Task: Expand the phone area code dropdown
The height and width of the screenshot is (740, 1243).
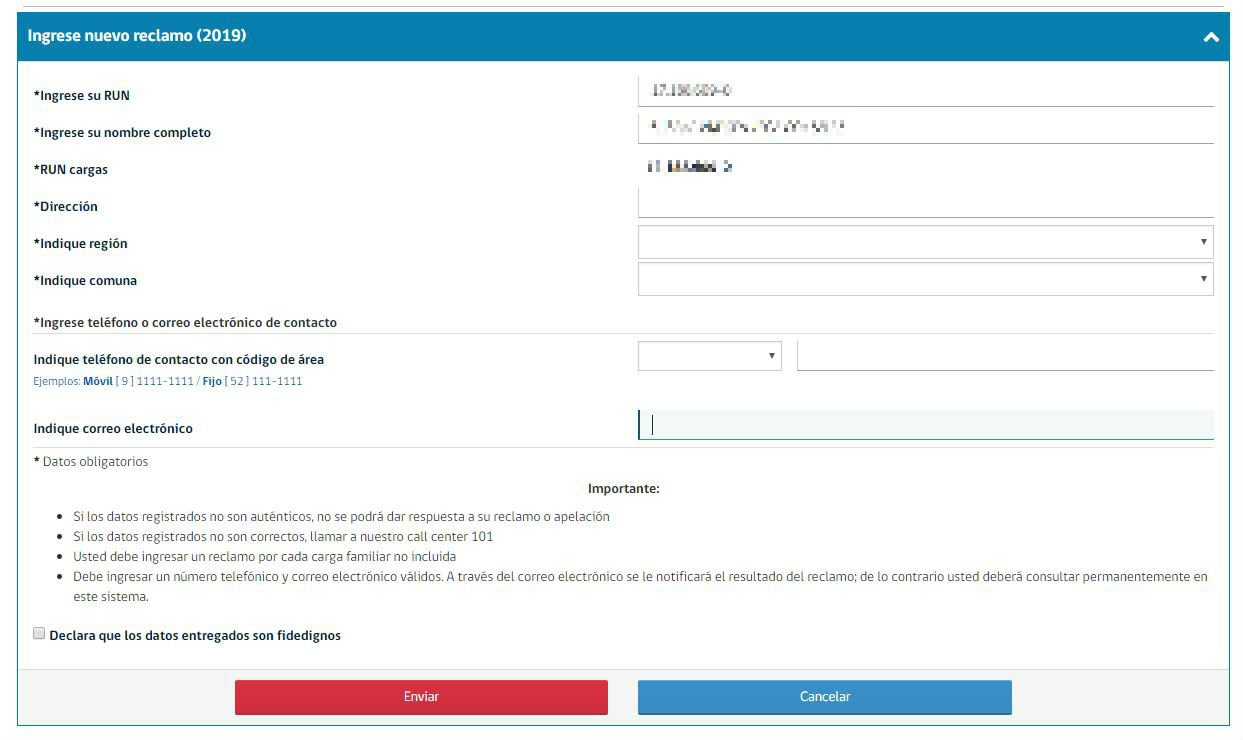Action: (x=709, y=356)
